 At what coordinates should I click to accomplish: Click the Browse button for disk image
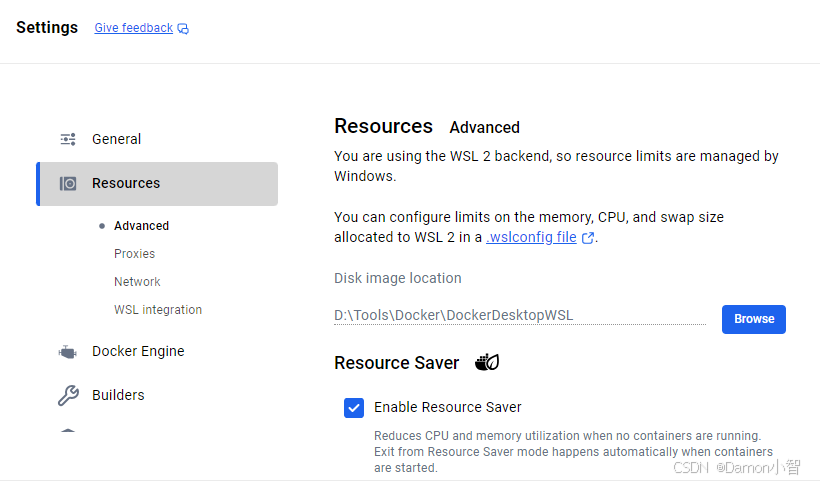coord(753,319)
